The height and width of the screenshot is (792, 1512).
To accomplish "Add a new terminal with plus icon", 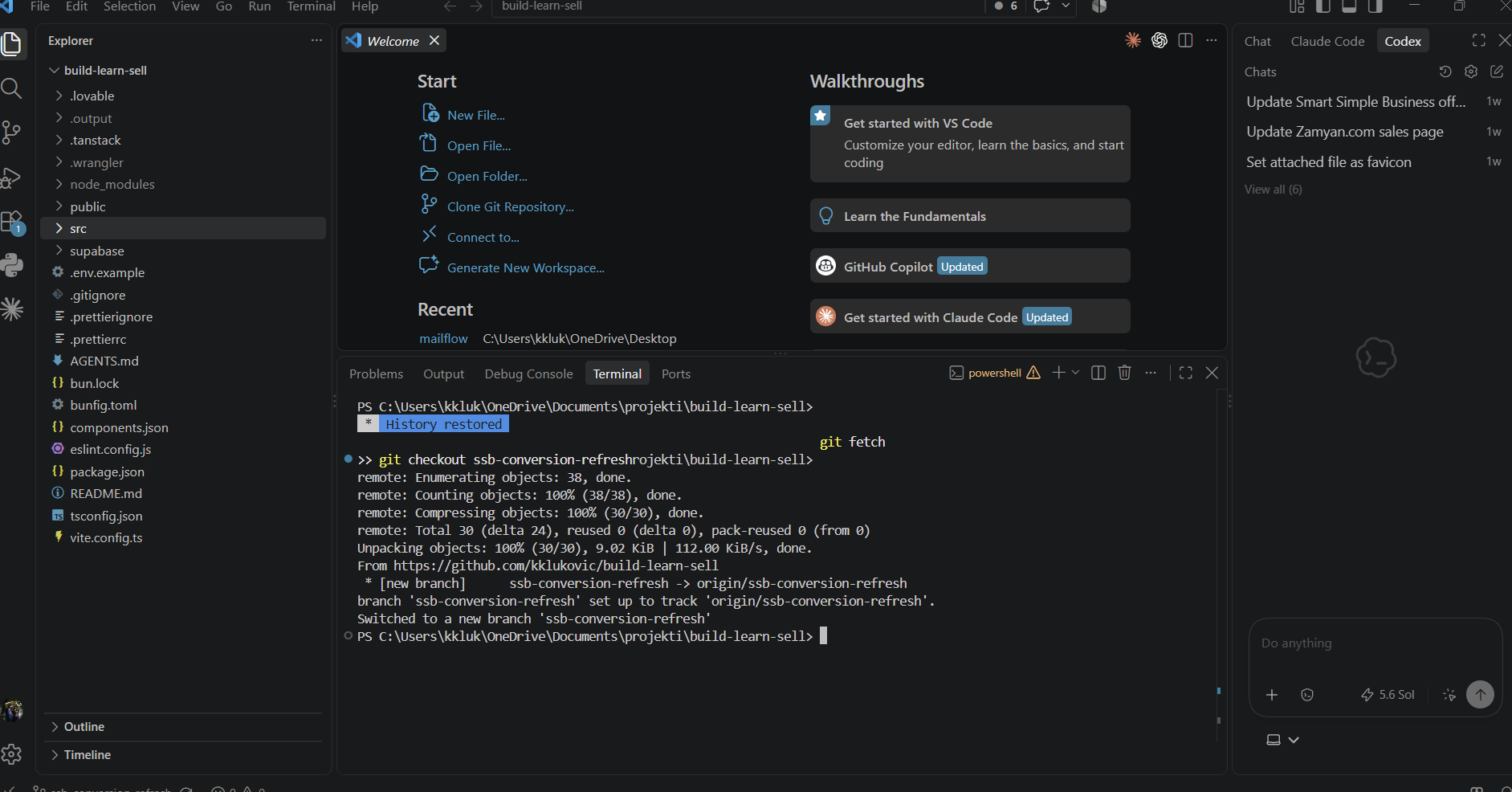I will 1058,373.
